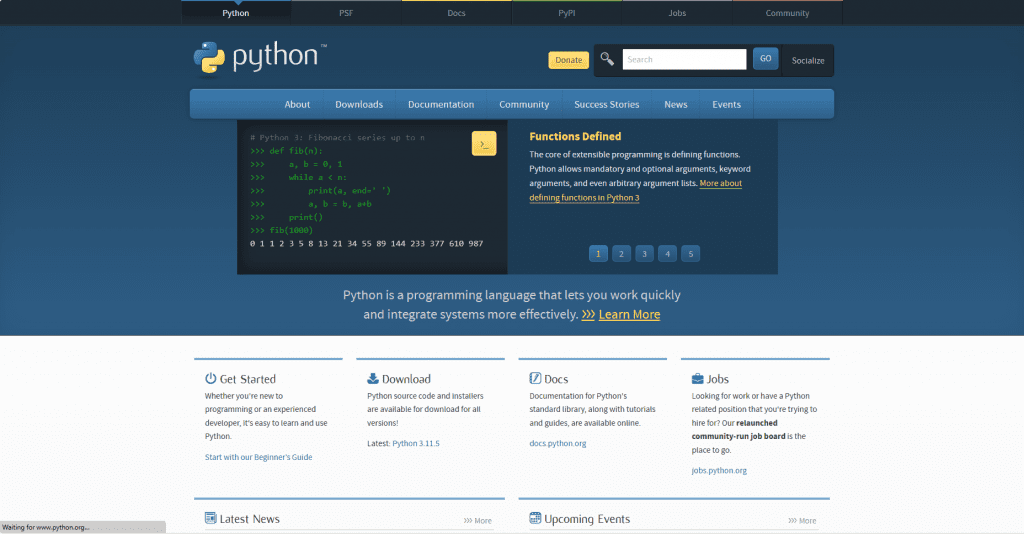Open the docs.python.org link
The image size is (1024, 534).
pos(558,443)
